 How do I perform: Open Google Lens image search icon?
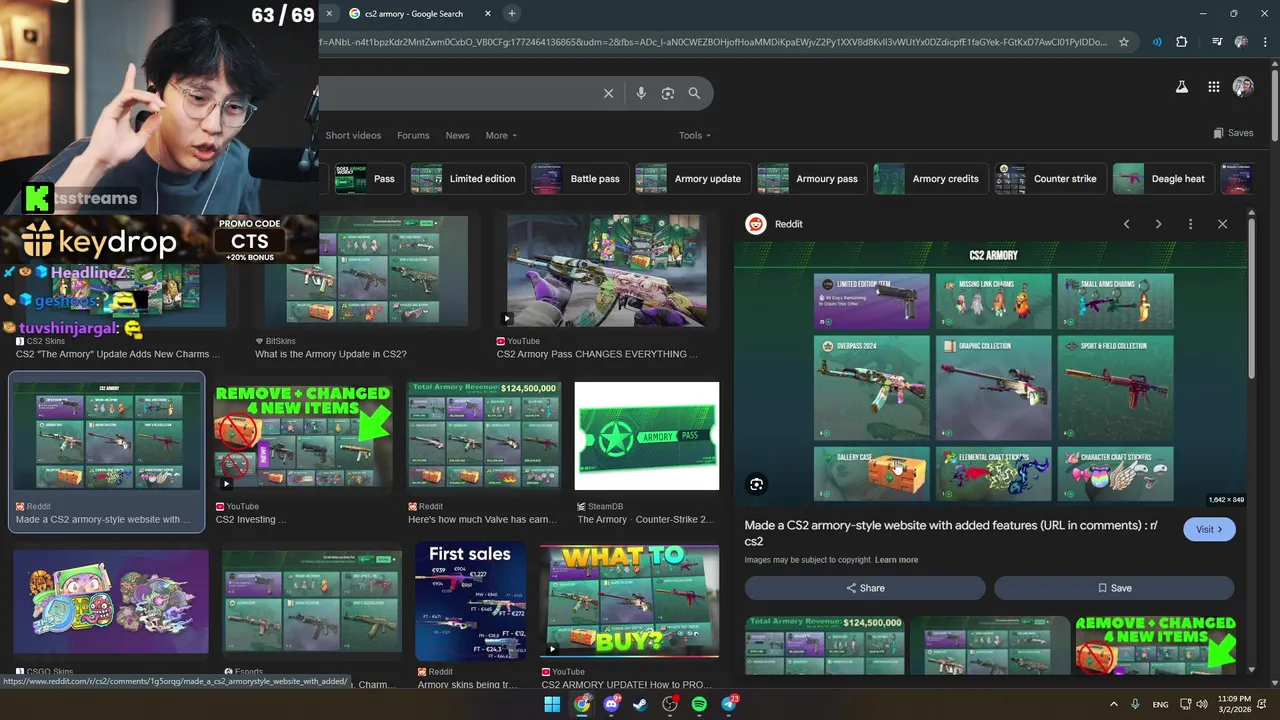(668, 93)
